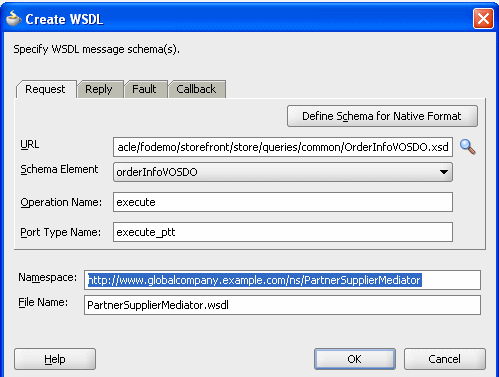This screenshot has width=499, height=377.
Task: Switch to the Request tab
Action: pos(45,89)
